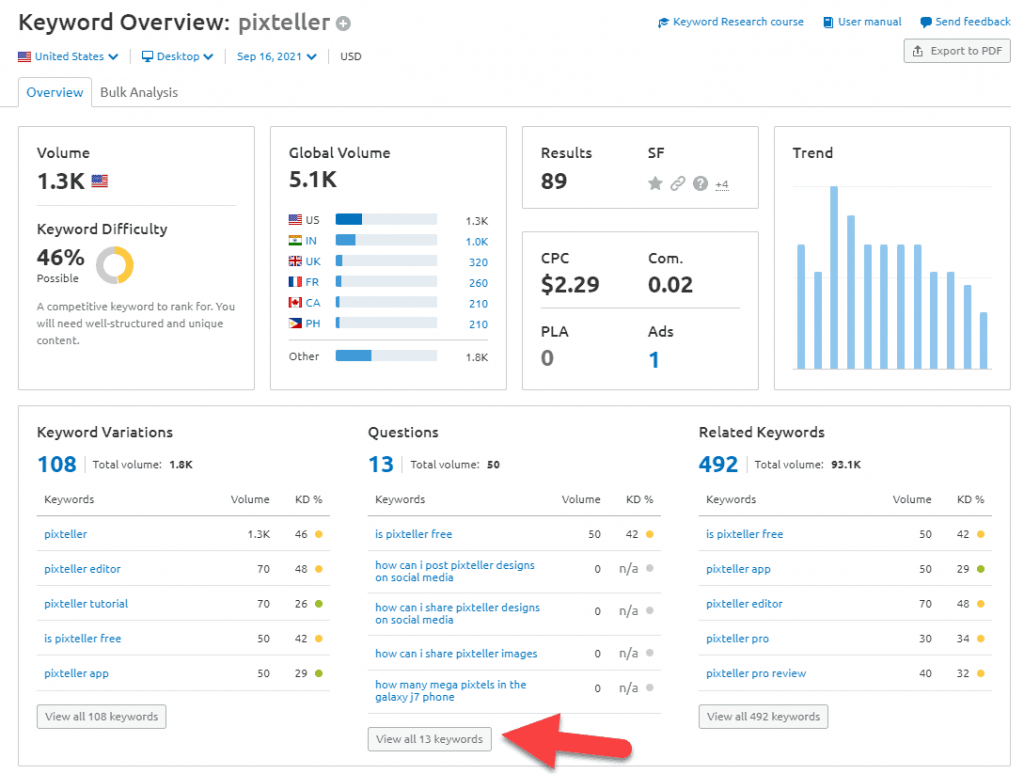Click the 492 Related Keywords count
The height and width of the screenshot is (774, 1024).
coord(718,464)
